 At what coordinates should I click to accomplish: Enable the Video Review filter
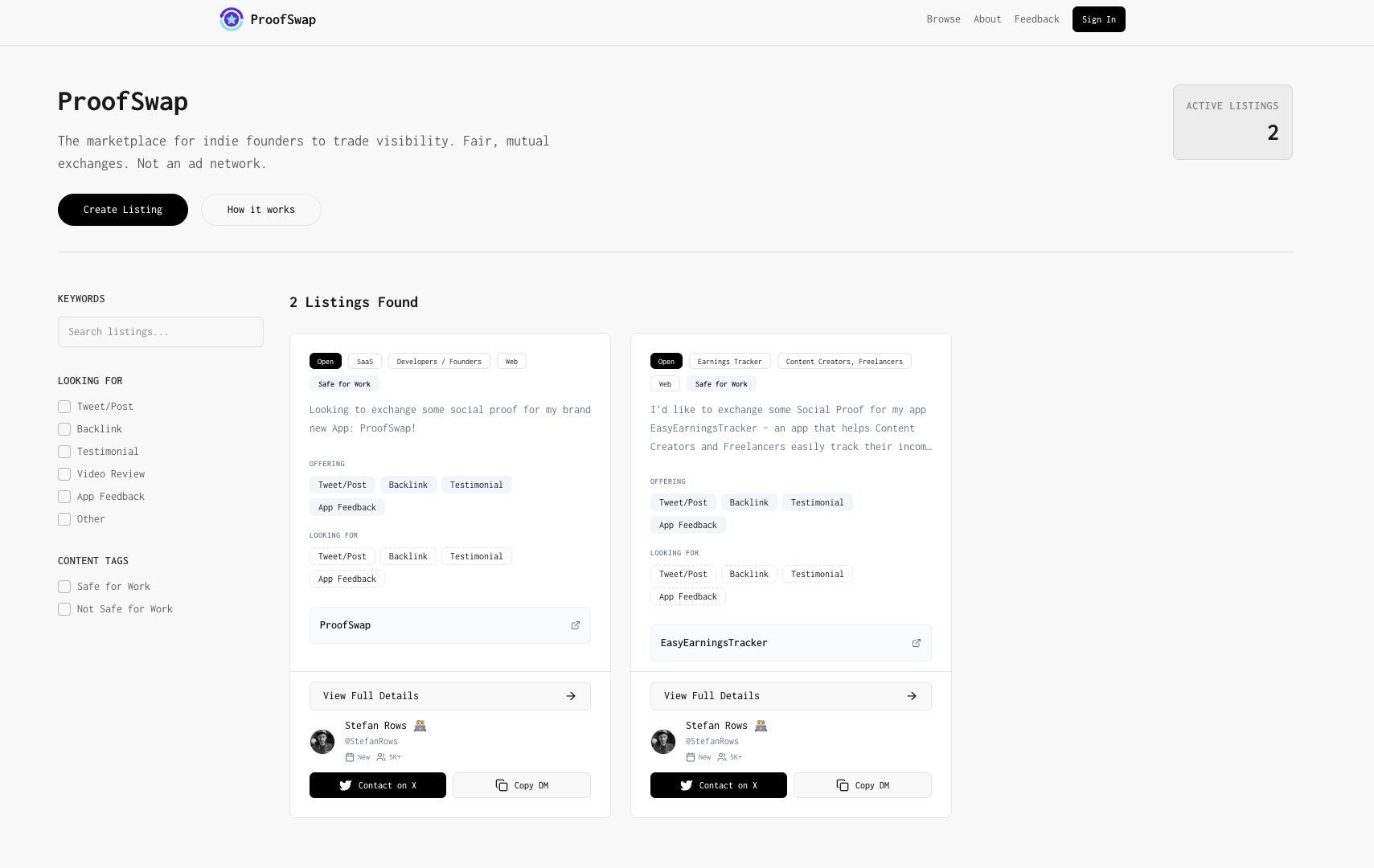pyautogui.click(x=64, y=474)
